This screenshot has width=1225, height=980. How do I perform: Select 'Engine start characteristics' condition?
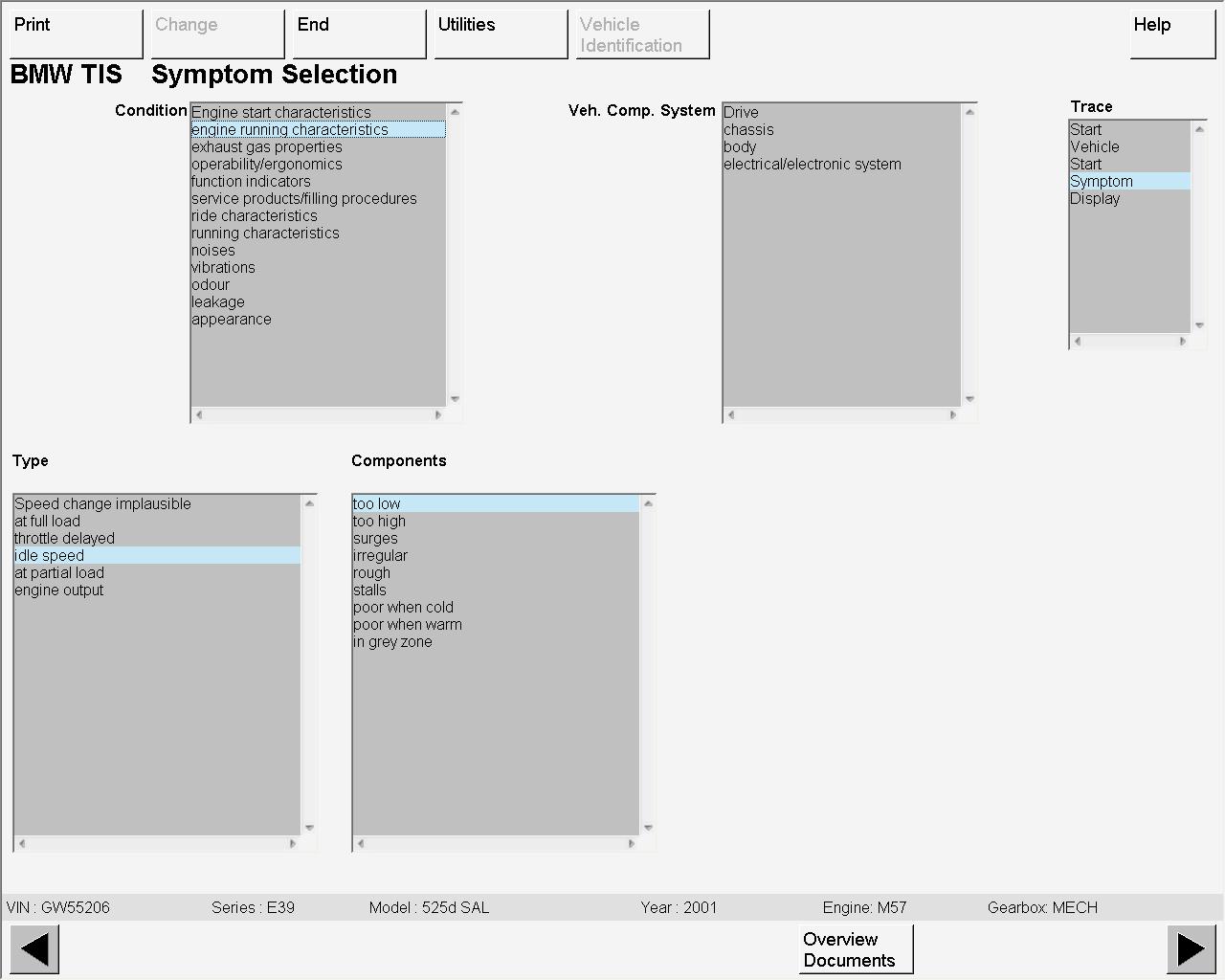[x=318, y=113]
